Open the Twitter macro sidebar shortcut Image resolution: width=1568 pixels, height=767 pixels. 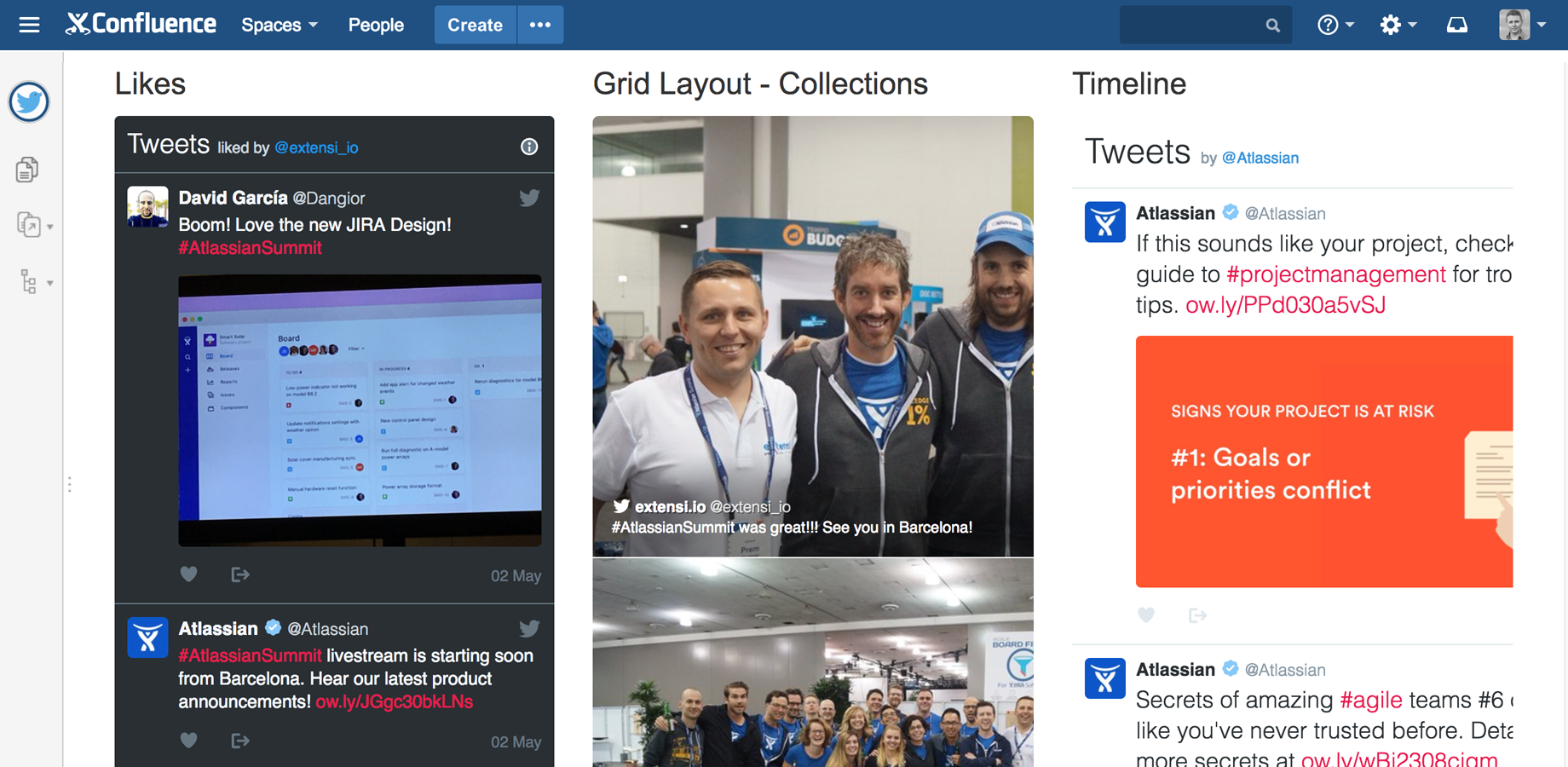tap(29, 102)
